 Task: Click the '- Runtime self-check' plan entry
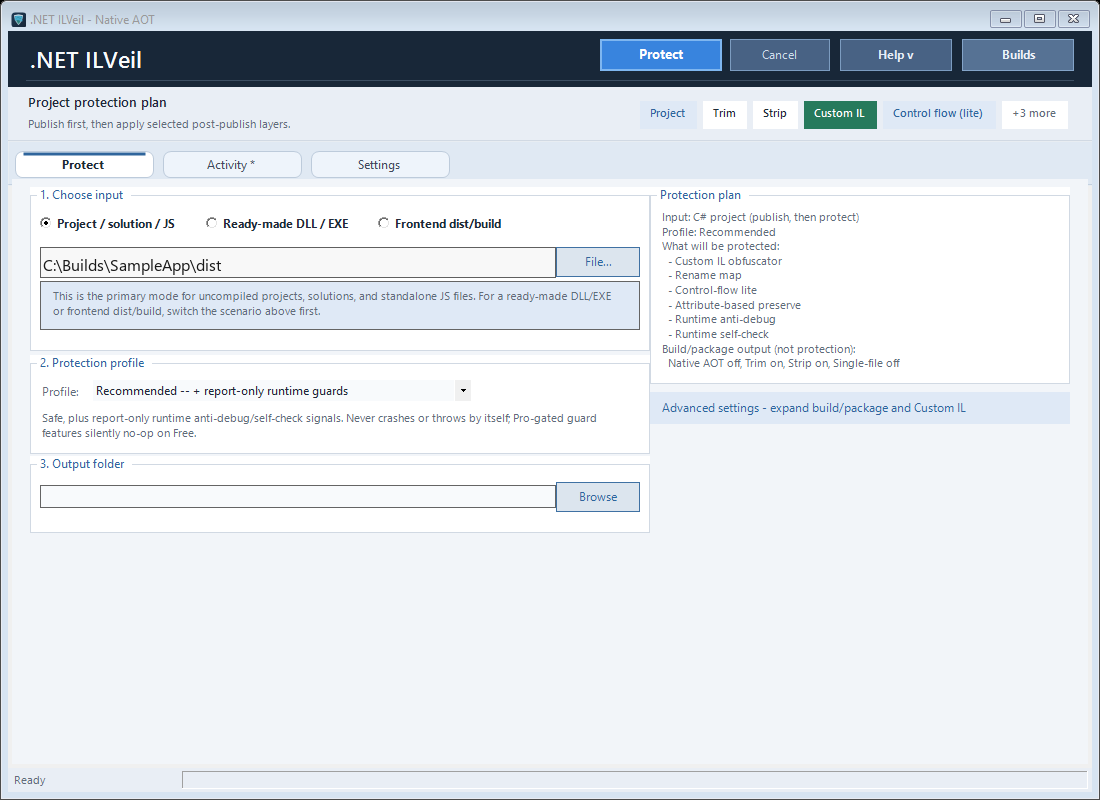tap(718, 335)
